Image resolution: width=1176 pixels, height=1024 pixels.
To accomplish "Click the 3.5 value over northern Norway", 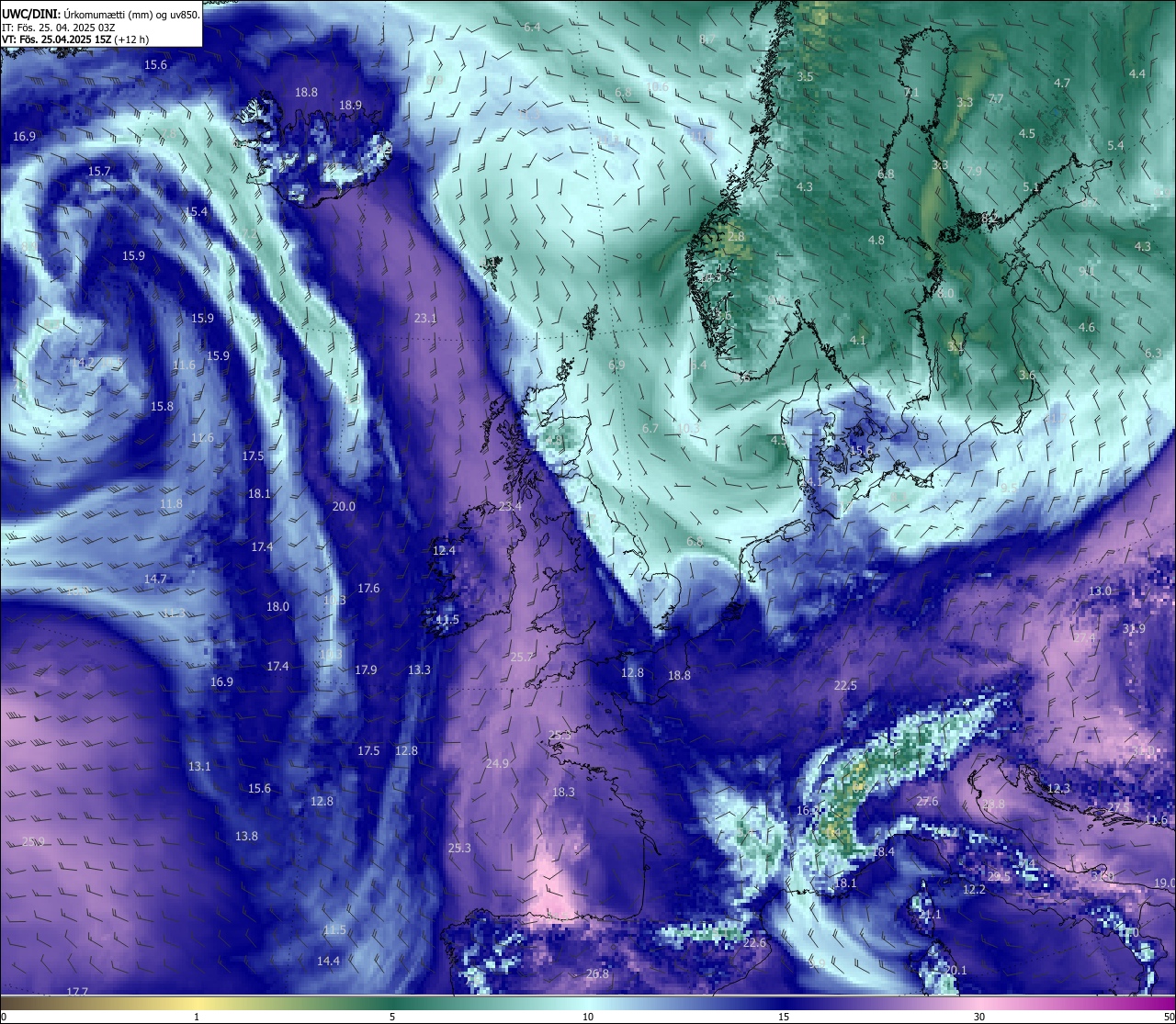I will tap(805, 77).
